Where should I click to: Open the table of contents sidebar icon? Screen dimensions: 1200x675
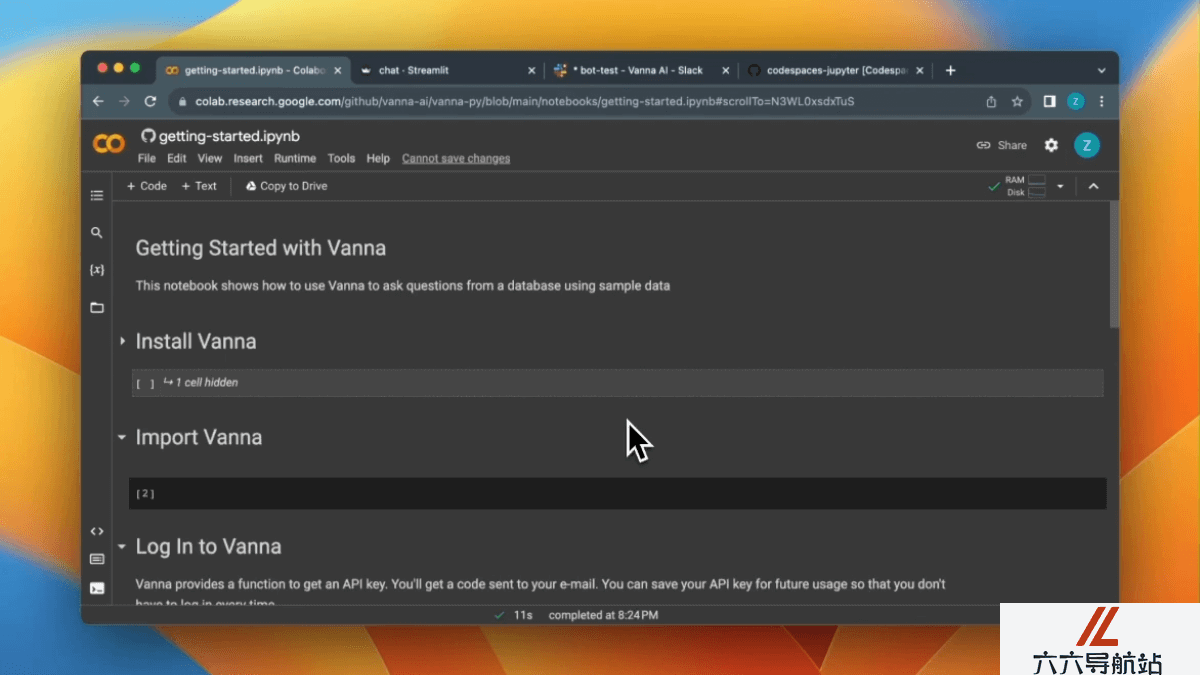coord(97,195)
